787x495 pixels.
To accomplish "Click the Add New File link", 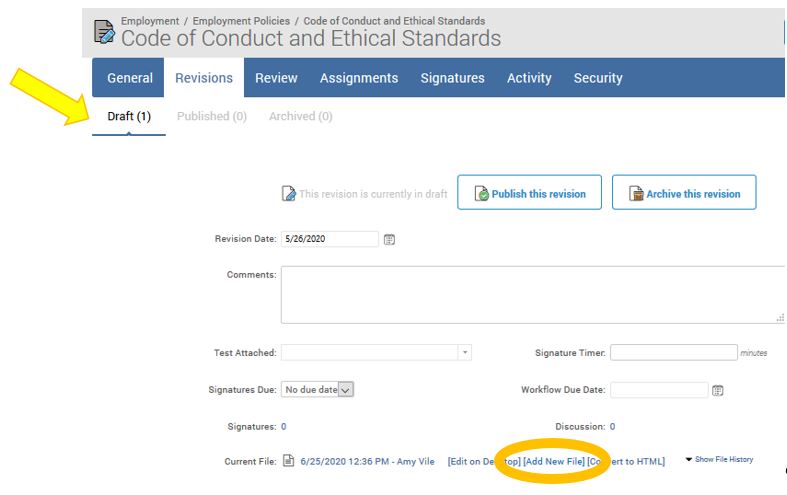I will [x=554, y=461].
